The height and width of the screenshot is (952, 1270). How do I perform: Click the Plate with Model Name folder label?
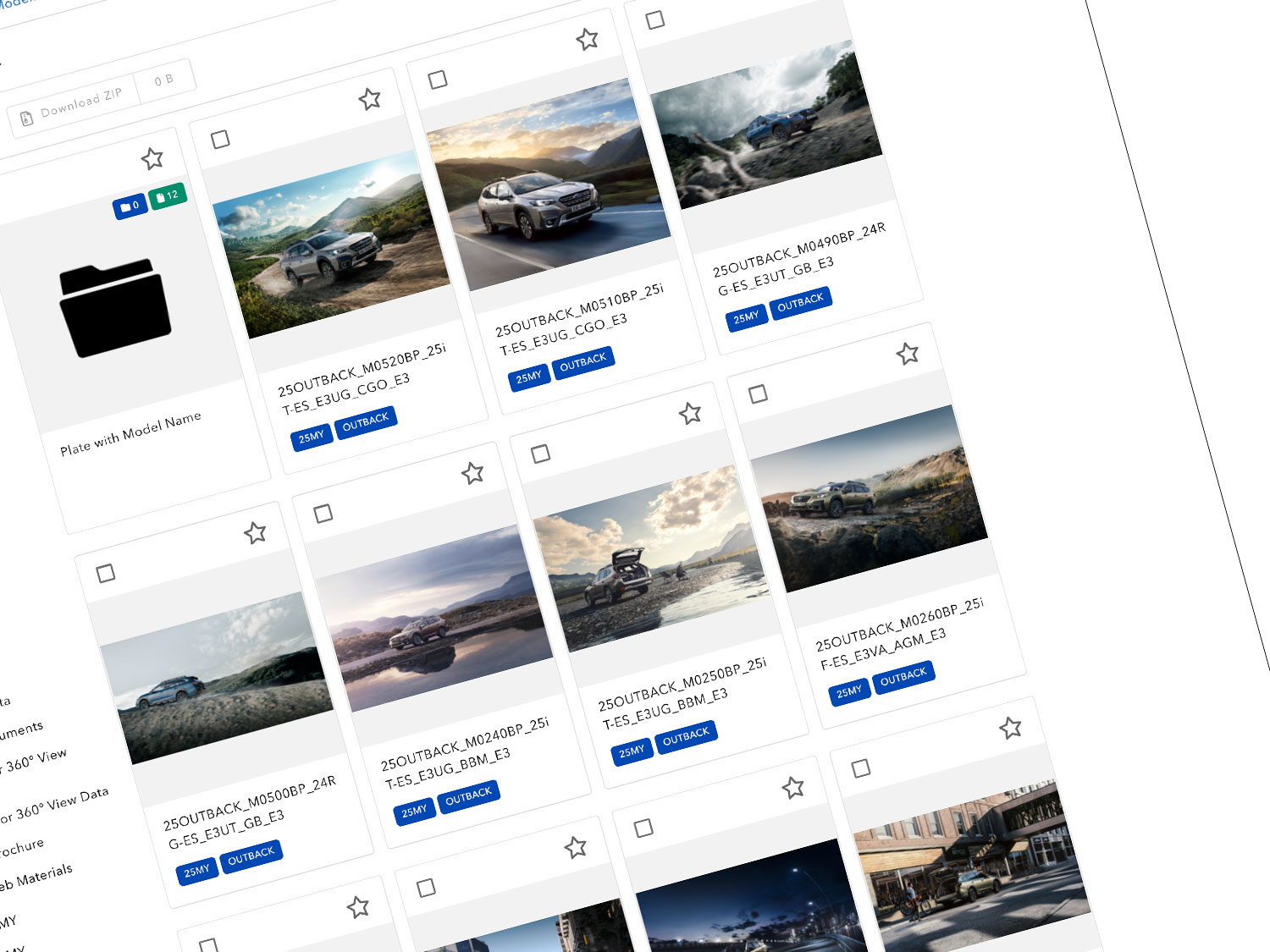130,432
